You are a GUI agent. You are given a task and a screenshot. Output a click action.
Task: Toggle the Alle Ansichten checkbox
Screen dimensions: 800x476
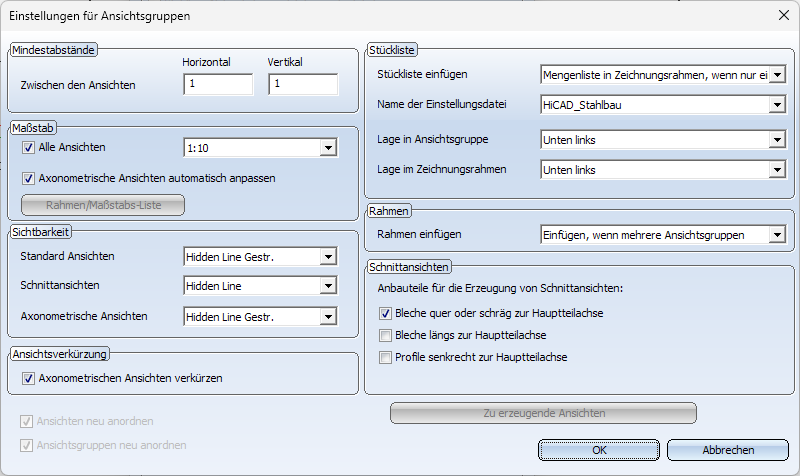[29, 148]
